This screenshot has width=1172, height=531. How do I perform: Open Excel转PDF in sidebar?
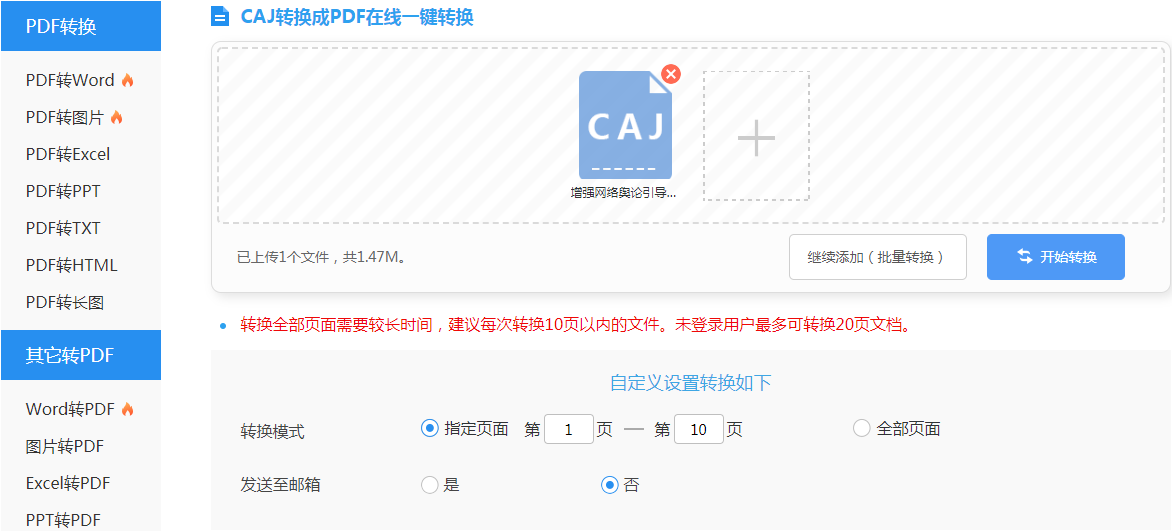click(68, 483)
